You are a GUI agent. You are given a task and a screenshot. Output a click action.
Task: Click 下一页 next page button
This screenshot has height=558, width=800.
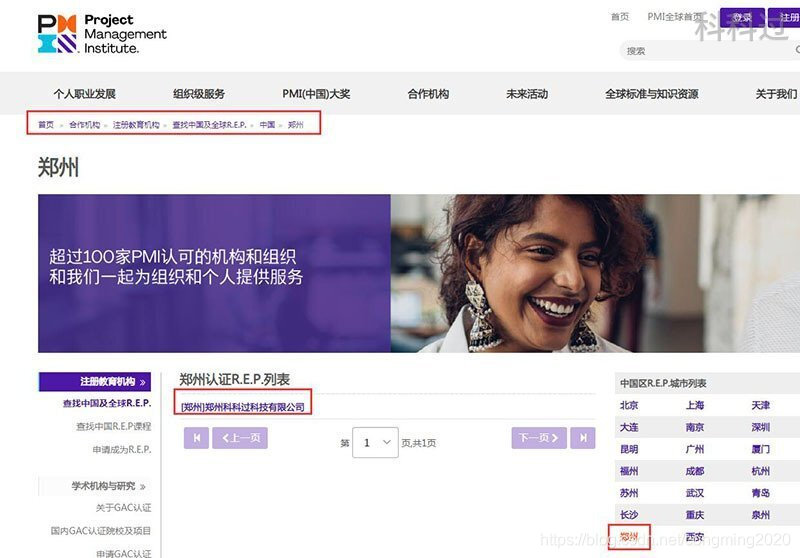tap(539, 438)
